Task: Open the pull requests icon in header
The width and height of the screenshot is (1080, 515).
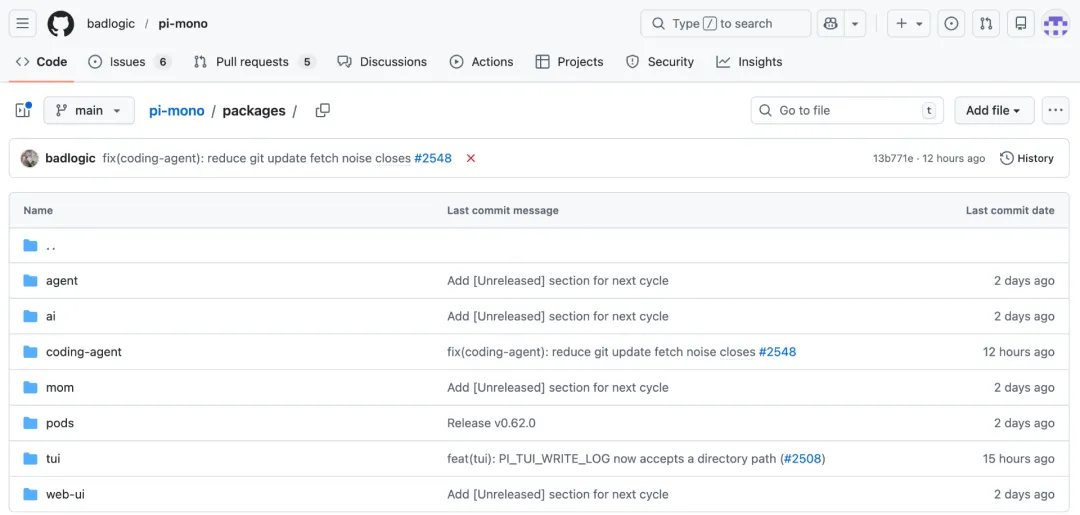Action: 986,23
